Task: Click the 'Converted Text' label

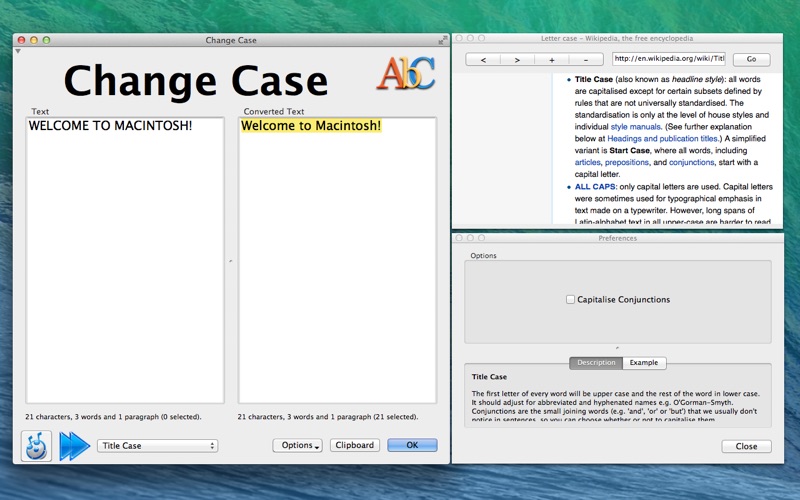Action: point(273,111)
